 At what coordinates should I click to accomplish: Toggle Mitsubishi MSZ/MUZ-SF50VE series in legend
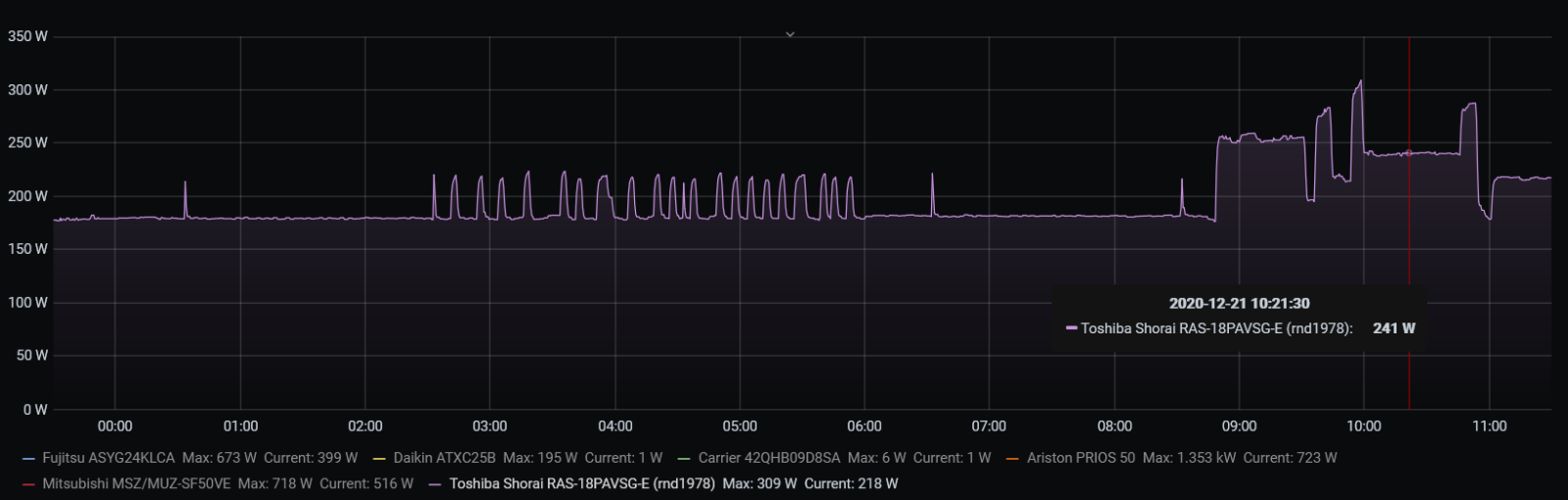pyautogui.click(x=136, y=483)
